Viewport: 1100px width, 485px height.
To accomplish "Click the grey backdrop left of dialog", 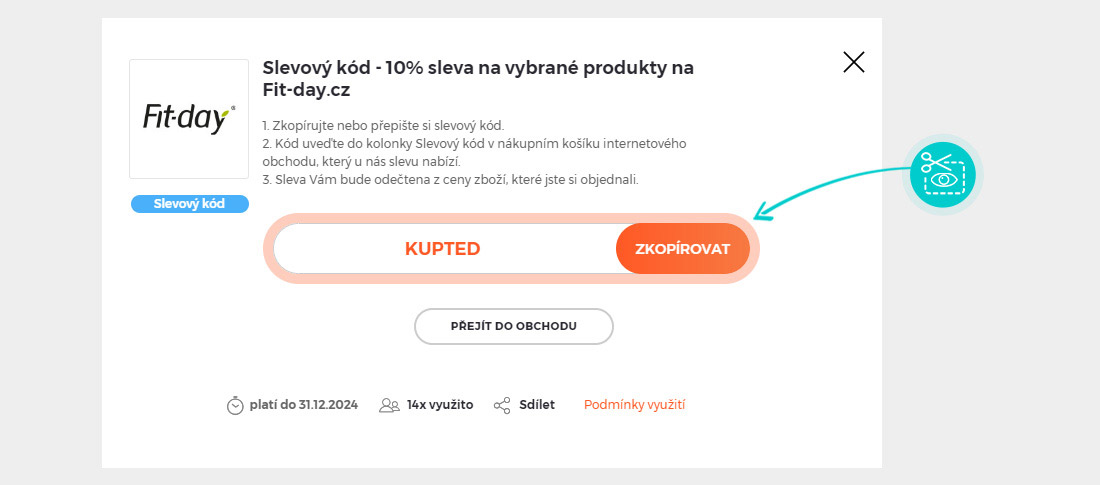I will (50, 242).
